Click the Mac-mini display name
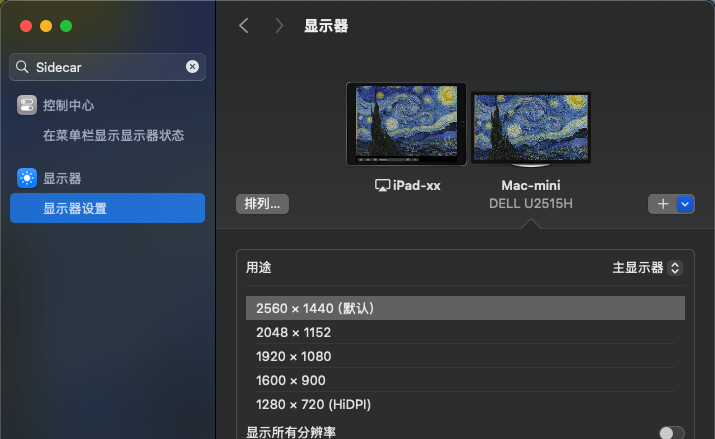The image size is (715, 439). [531, 185]
